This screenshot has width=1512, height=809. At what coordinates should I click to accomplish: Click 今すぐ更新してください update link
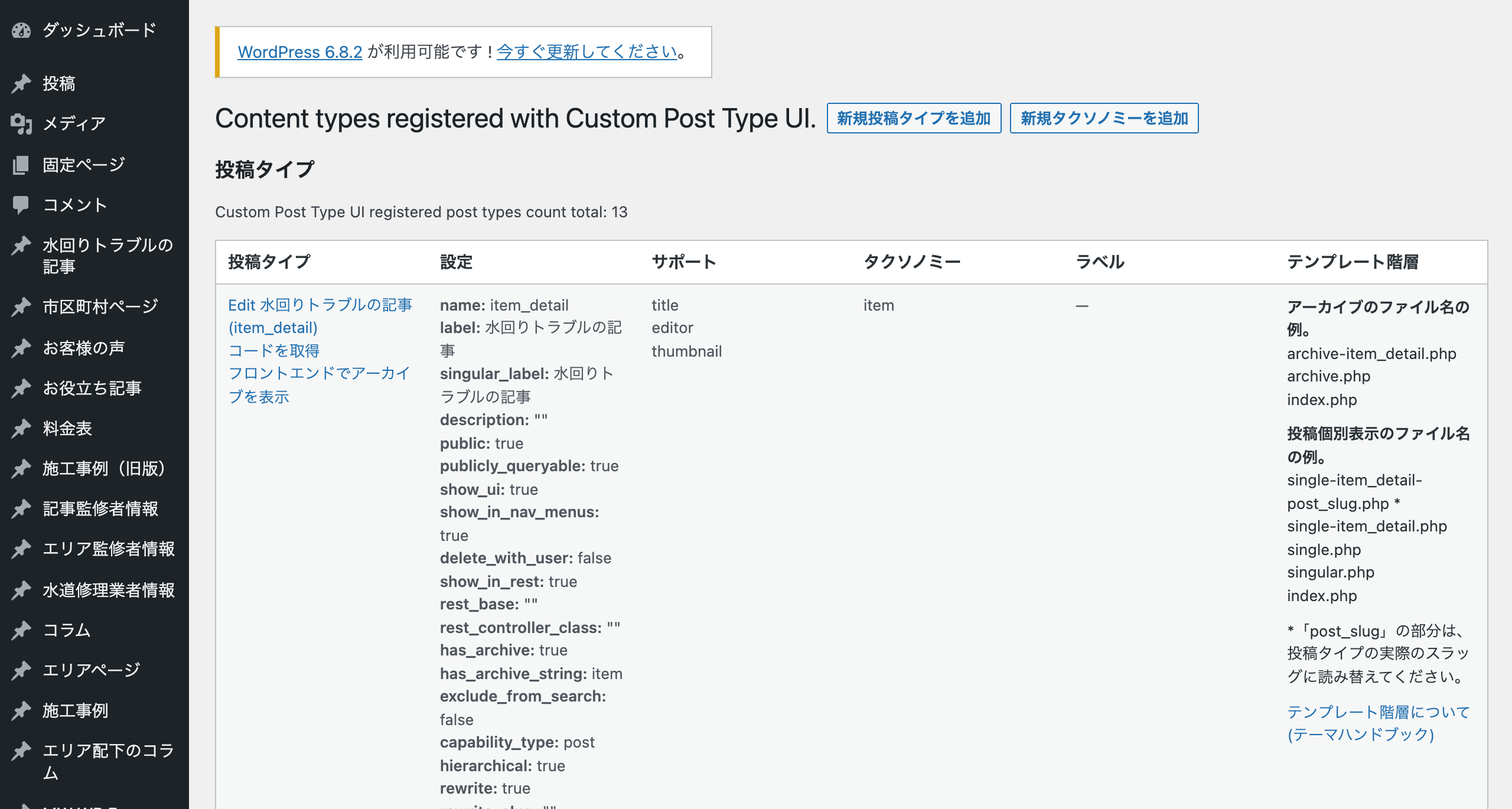pyautogui.click(x=586, y=52)
